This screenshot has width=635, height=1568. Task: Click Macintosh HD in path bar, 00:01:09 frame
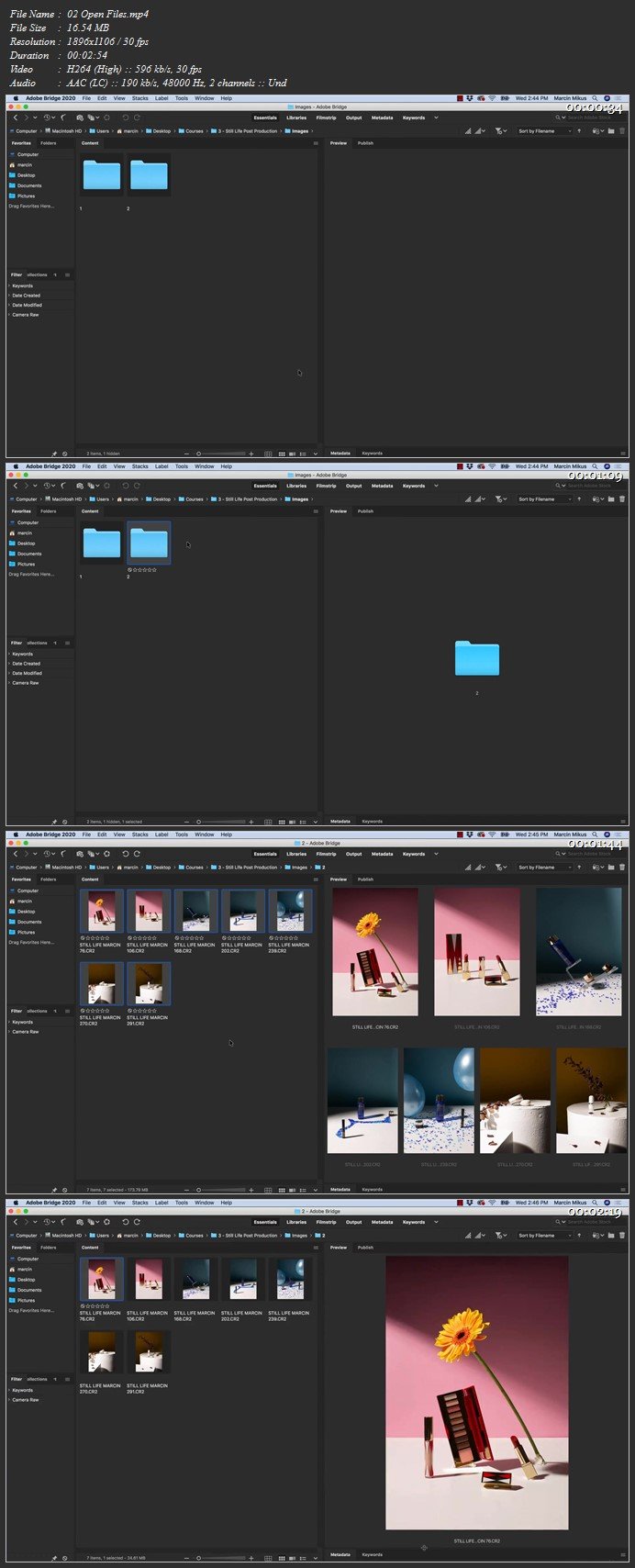(x=64, y=498)
